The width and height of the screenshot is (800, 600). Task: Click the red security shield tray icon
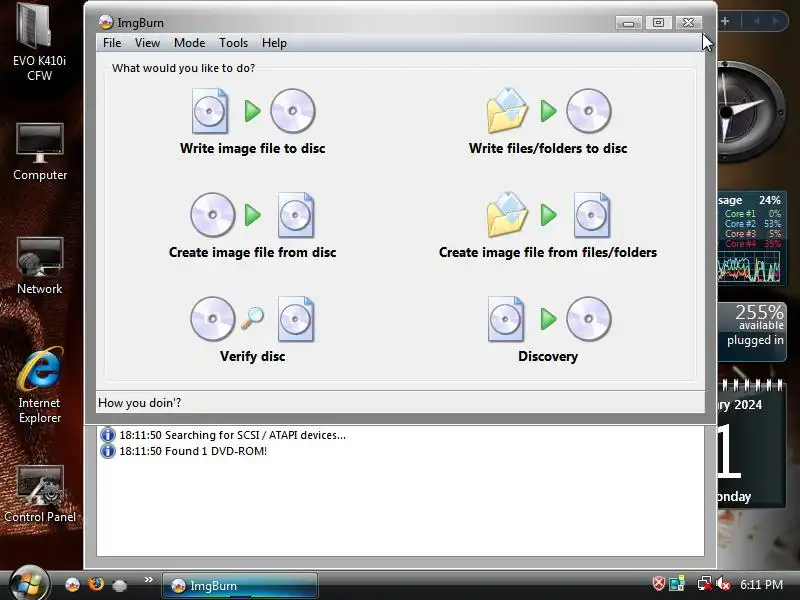(659, 584)
